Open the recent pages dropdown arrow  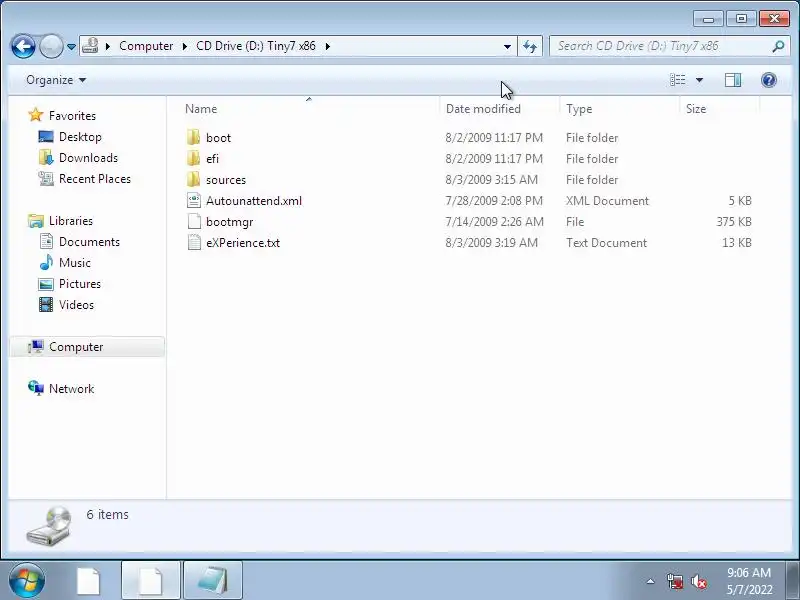click(x=71, y=47)
